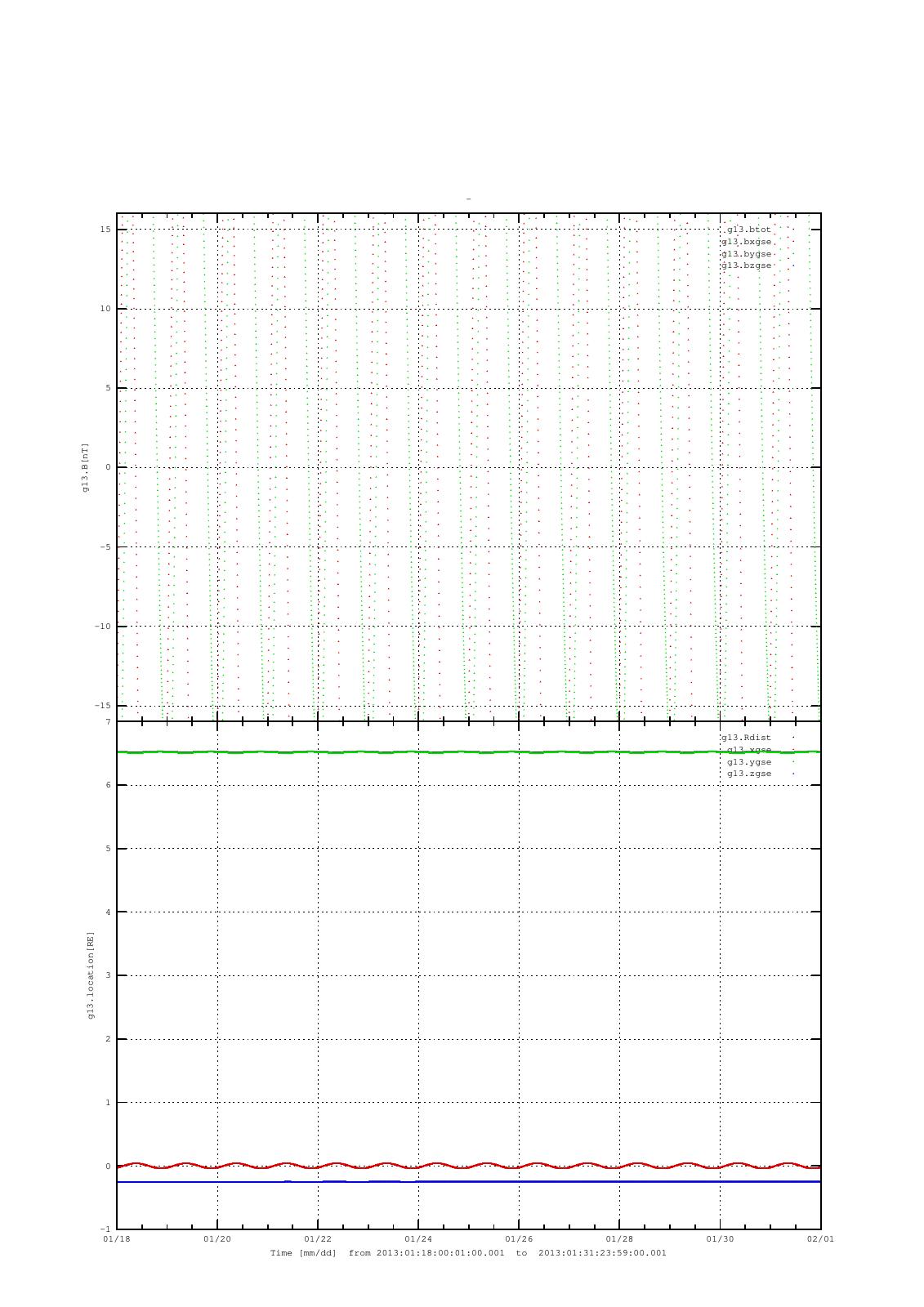This screenshot has width=924, height=1307.
Task: Click the 01/24 date tick label
Action: pos(417,1239)
